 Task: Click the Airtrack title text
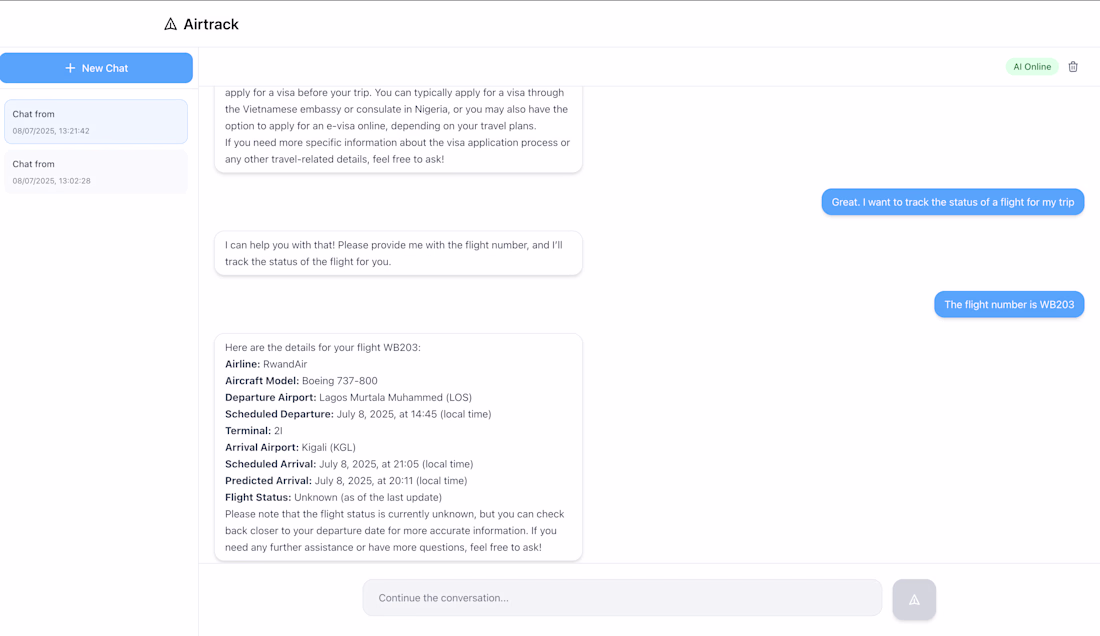[211, 24]
